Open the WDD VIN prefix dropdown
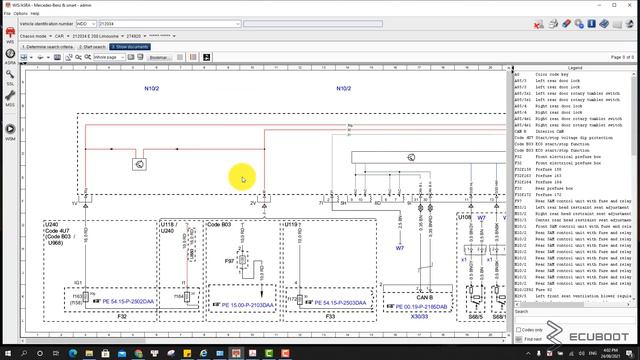640x360 pixels. 93,24
